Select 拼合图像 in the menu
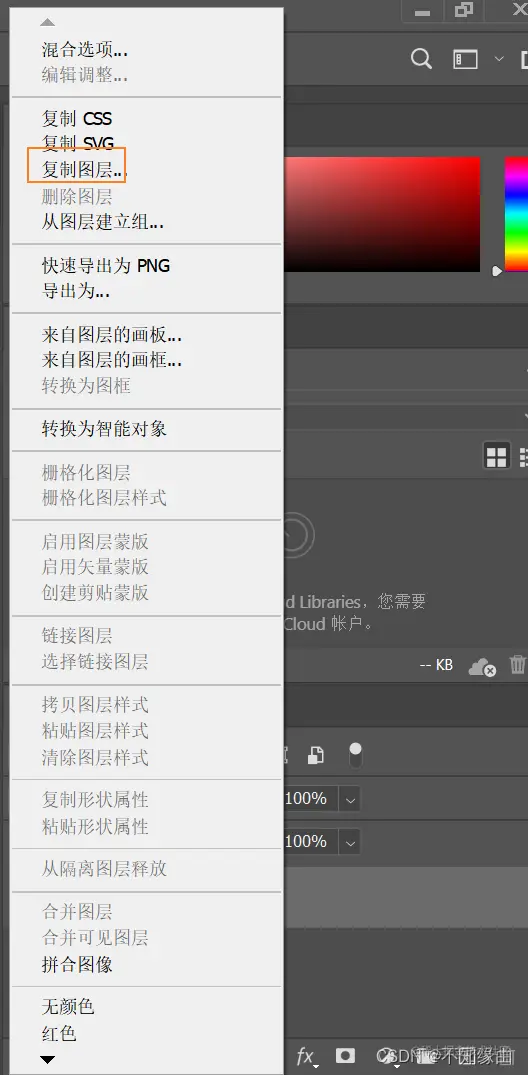The width and height of the screenshot is (528, 1075). [77, 965]
